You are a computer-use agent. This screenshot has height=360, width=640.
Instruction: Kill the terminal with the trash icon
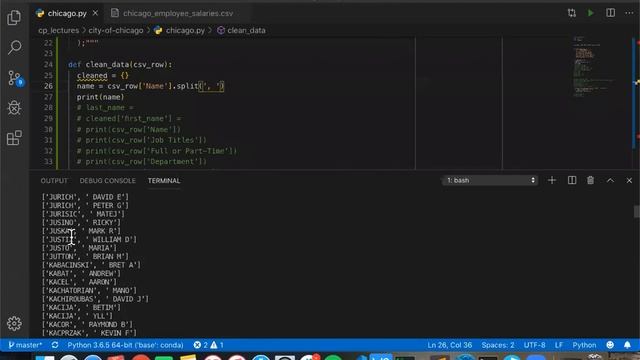click(x=590, y=180)
